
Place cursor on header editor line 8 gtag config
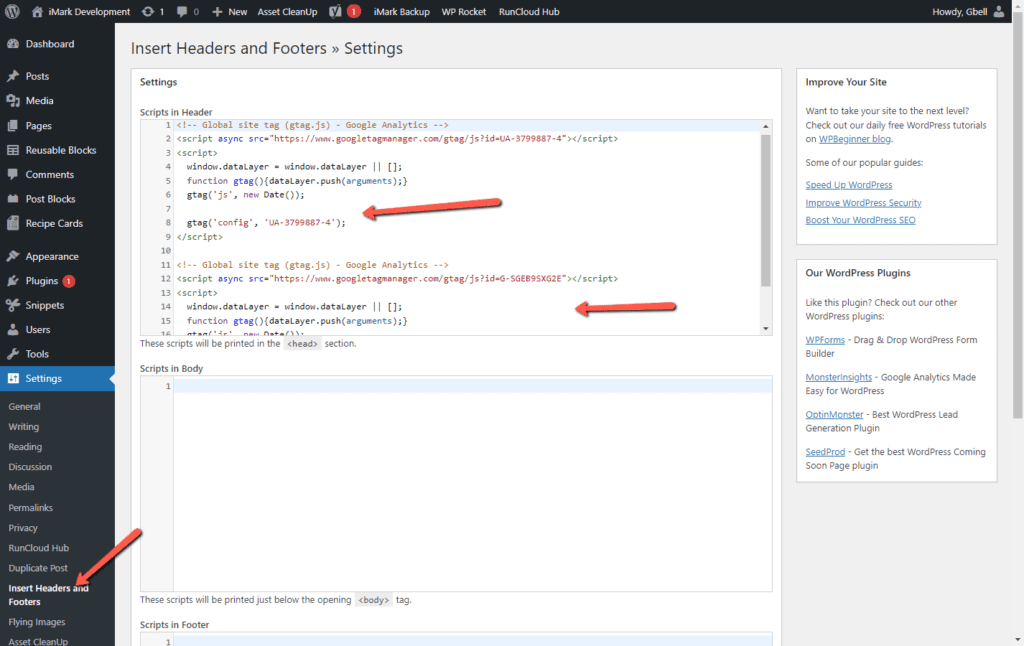(266, 223)
